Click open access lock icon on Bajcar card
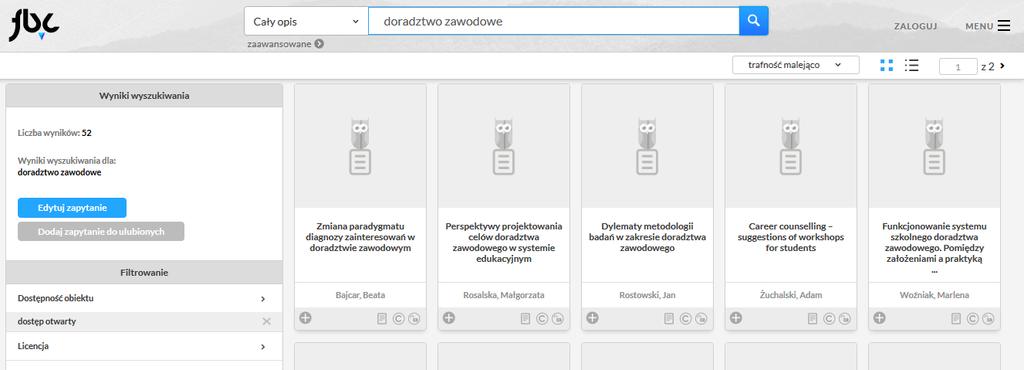Viewport: 1024px width, 370px height. pyautogui.click(x=414, y=319)
